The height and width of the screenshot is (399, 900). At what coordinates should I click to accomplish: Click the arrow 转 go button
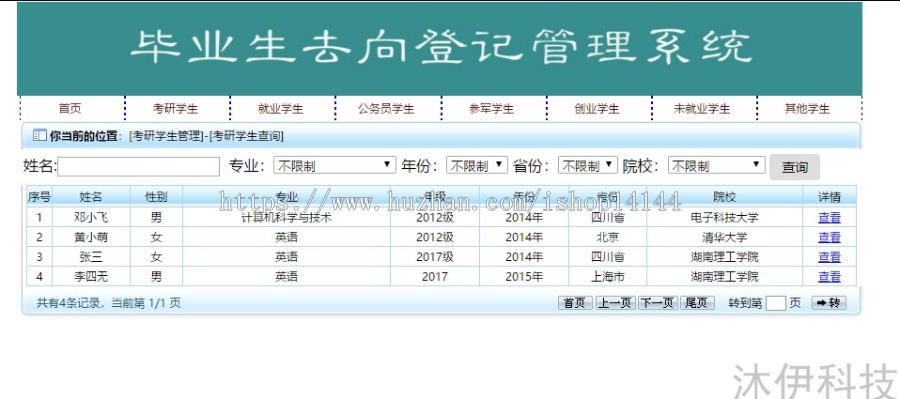829,303
